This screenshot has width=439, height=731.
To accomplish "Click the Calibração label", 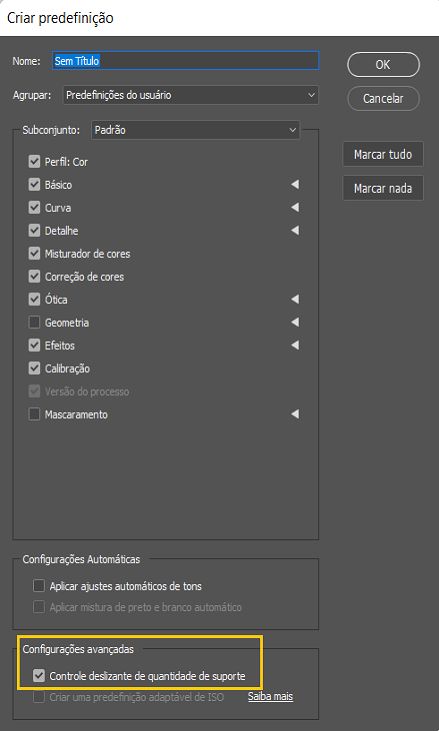I will (x=67, y=369).
